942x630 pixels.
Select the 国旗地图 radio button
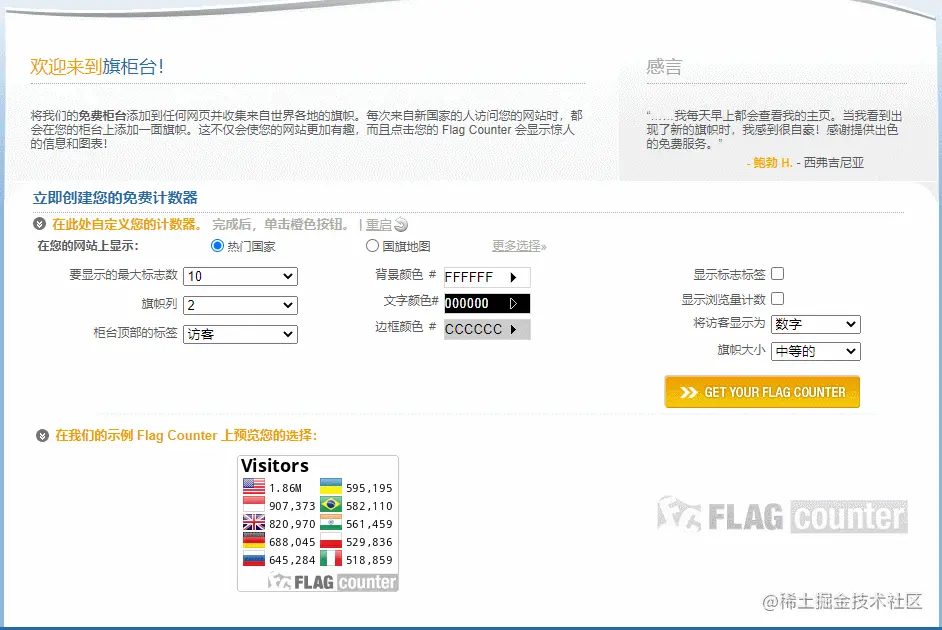[x=372, y=246]
